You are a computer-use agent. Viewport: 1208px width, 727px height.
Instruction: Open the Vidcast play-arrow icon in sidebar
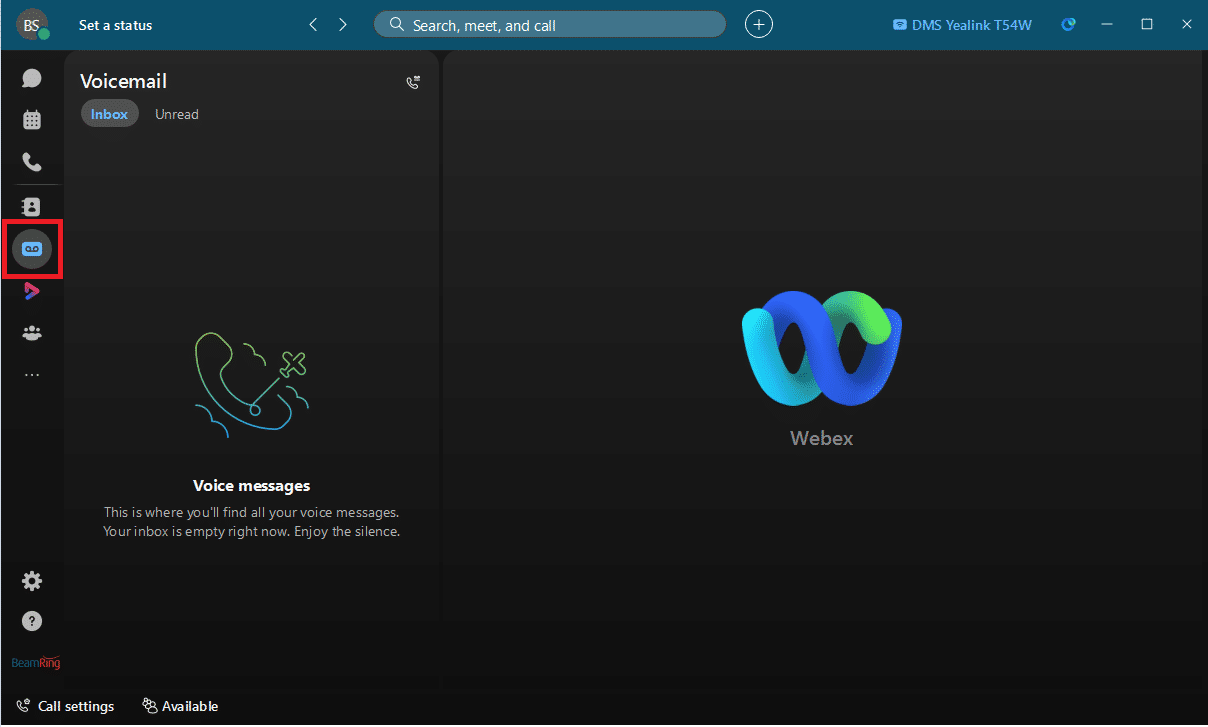pyautogui.click(x=32, y=291)
